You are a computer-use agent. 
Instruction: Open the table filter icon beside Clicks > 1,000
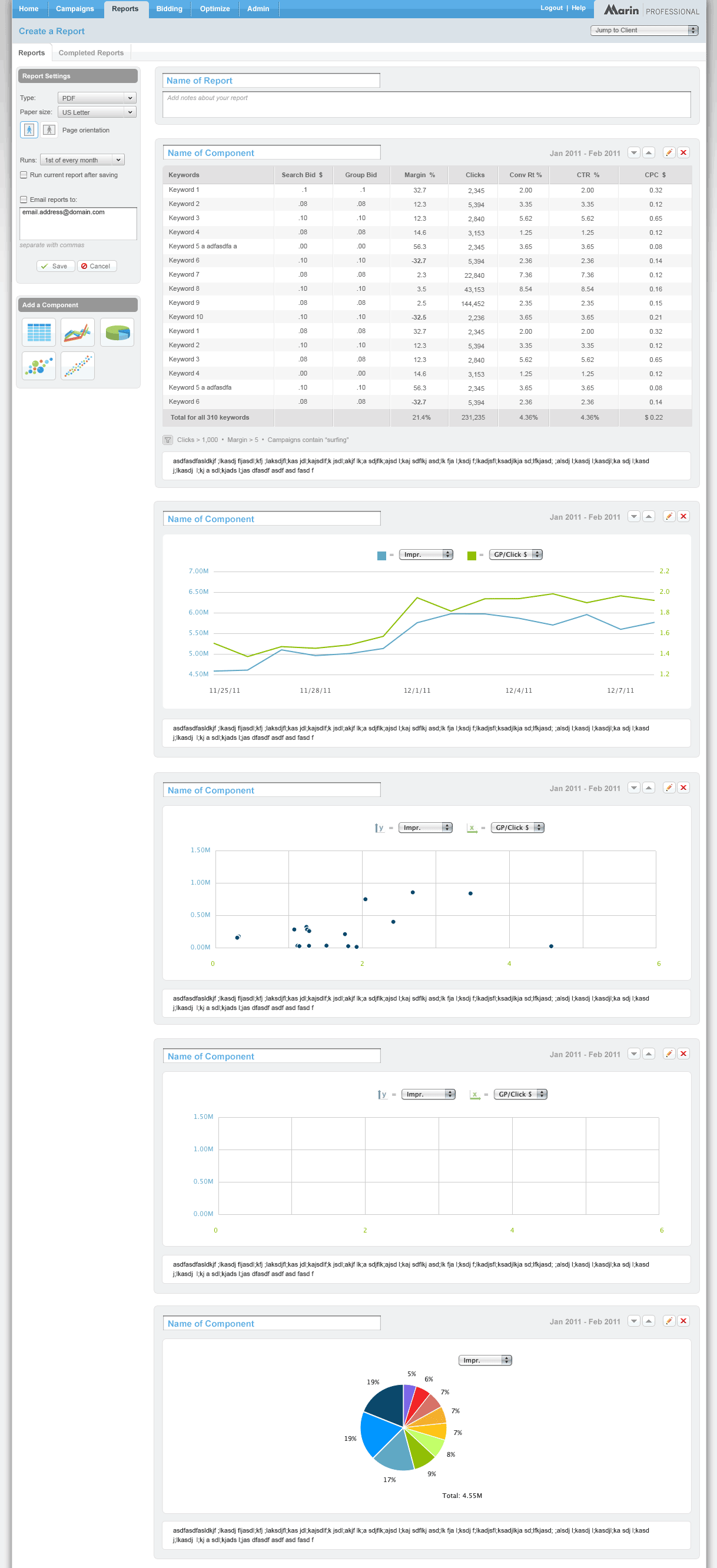click(x=168, y=440)
